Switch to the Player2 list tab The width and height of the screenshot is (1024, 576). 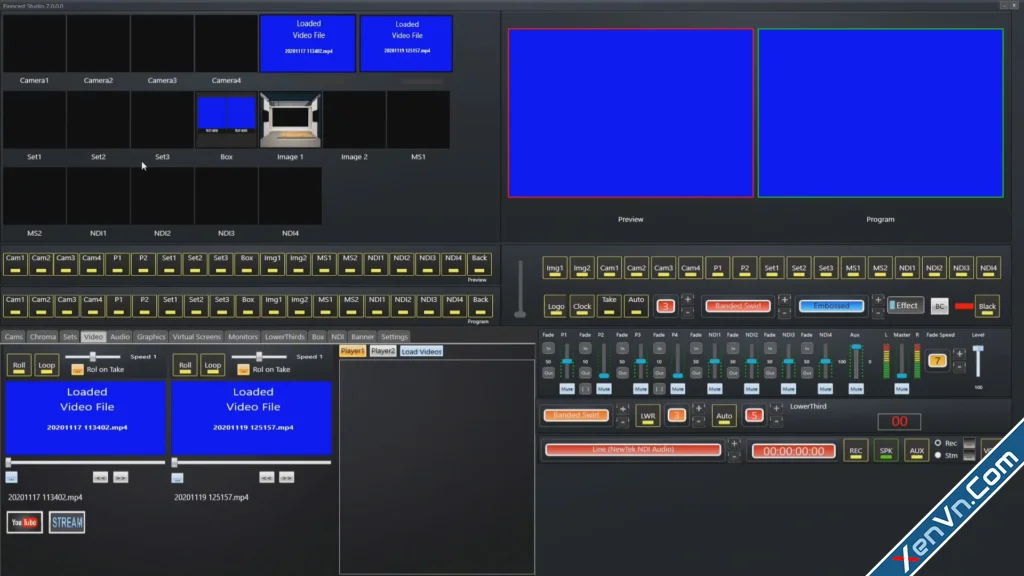pos(383,351)
